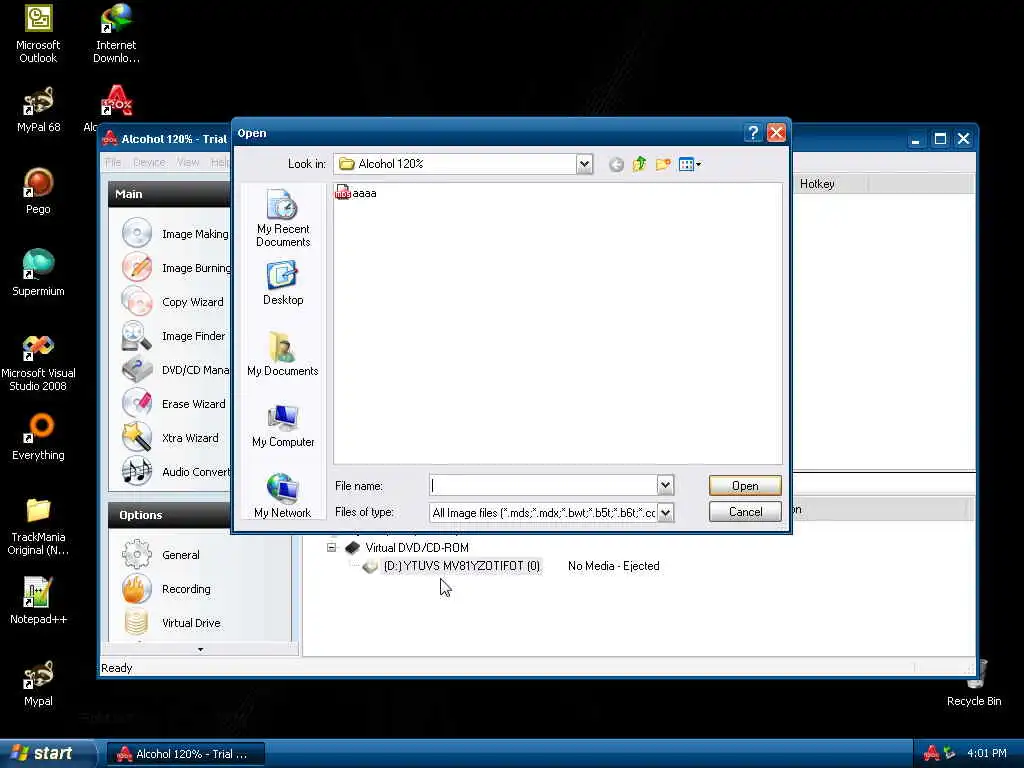
Task: Click the File name text field
Action: [x=543, y=485]
